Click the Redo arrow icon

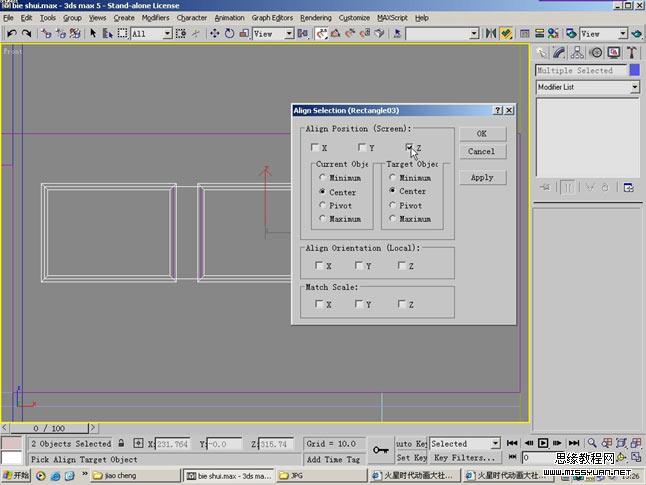tap(27, 33)
